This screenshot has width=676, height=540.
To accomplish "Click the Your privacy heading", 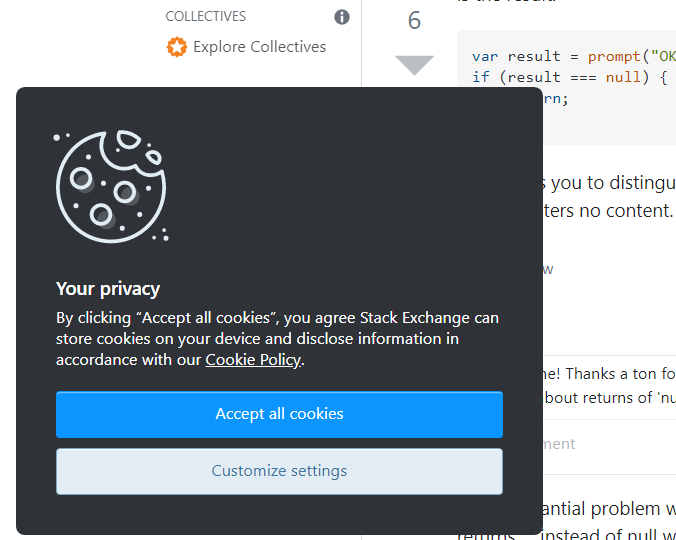I will (108, 289).
